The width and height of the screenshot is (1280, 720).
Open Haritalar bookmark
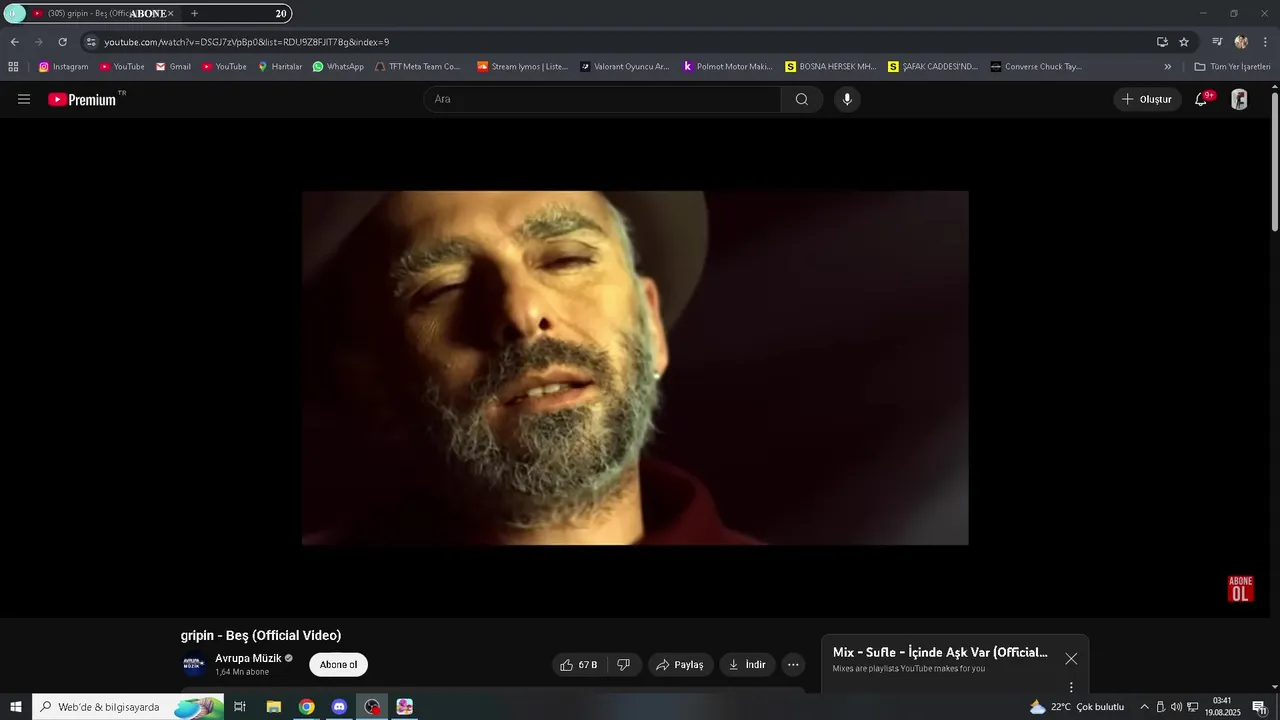pos(280,67)
